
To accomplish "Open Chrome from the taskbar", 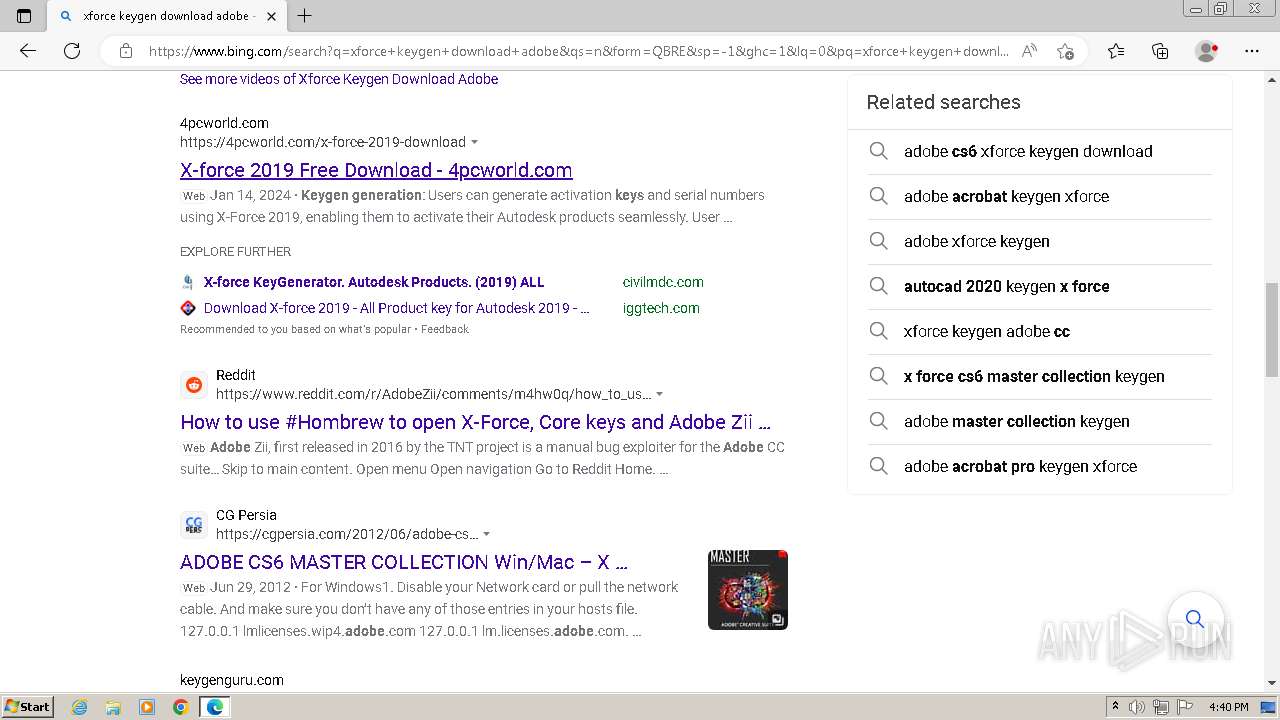I will [181, 707].
